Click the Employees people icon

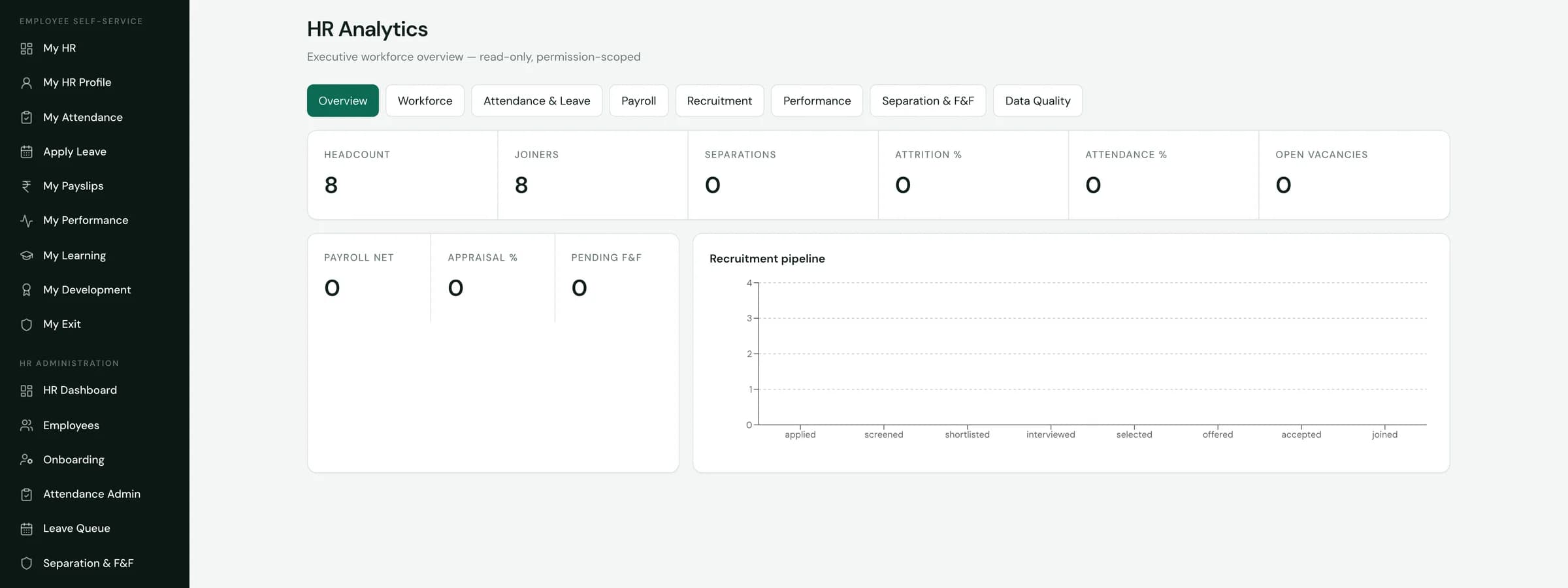pos(26,425)
